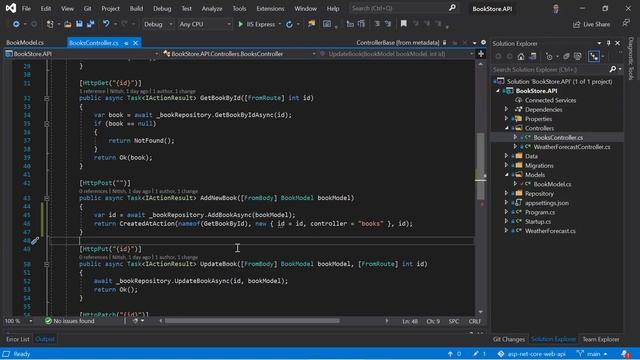Click the magnifier in Solution Explorer search

(612, 69)
